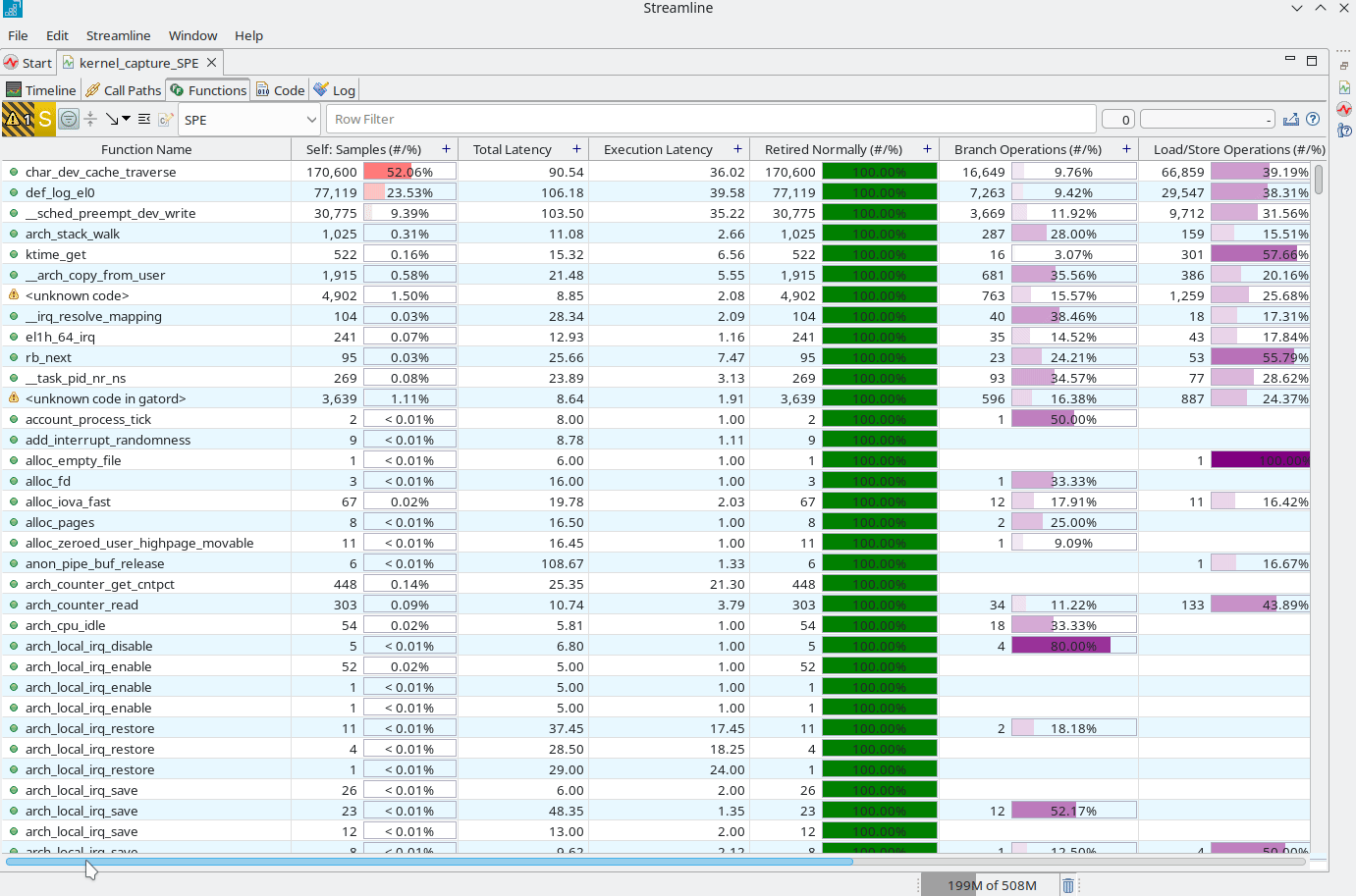Viewport: 1356px width, 896px height.
Task: Toggle the circular filter icon in the toolbar
Action: pos(69,119)
